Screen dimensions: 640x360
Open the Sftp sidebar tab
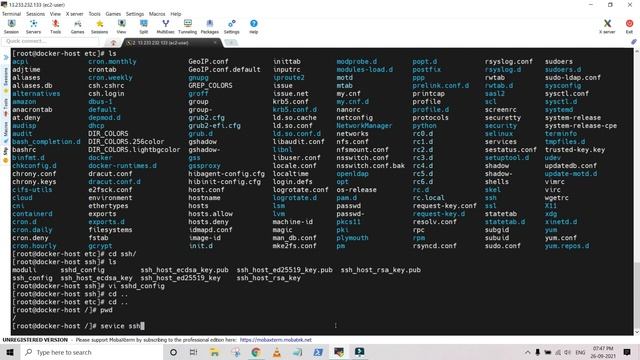[x=6, y=155]
